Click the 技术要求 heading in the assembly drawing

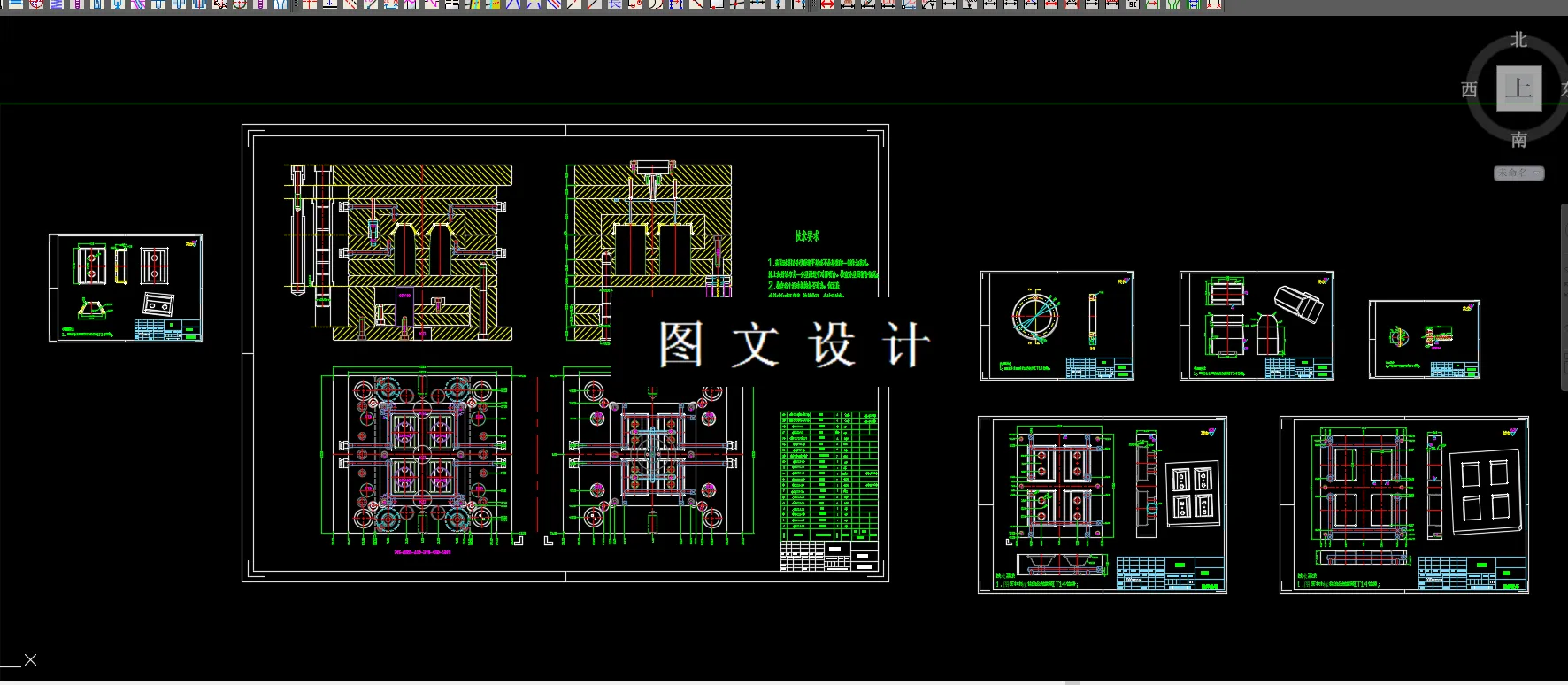pyautogui.click(x=807, y=236)
